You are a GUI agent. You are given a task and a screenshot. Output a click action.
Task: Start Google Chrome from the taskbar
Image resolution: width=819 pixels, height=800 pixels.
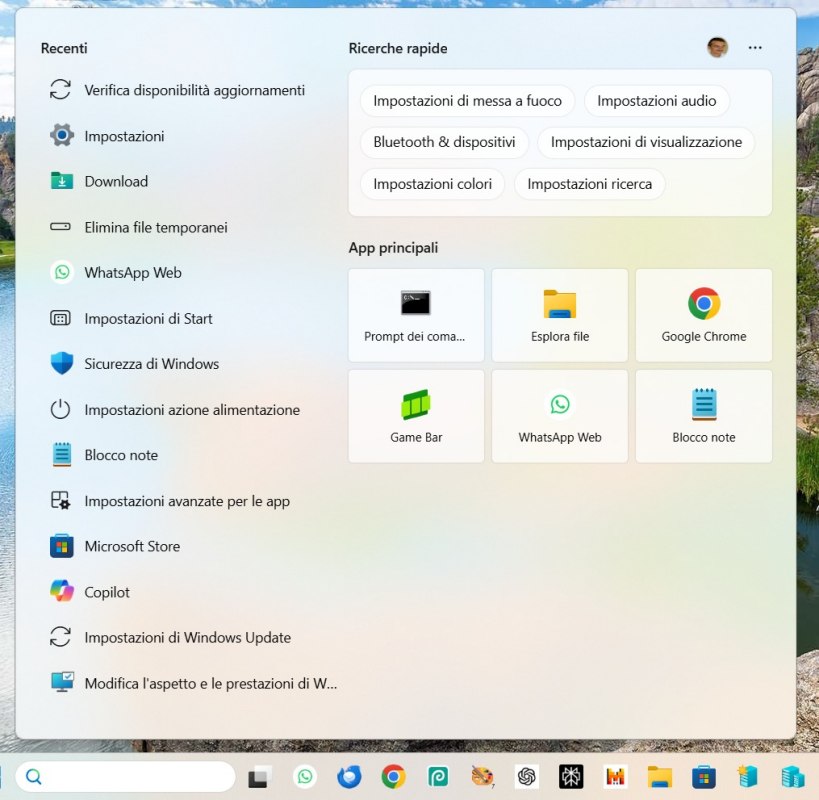[394, 776]
